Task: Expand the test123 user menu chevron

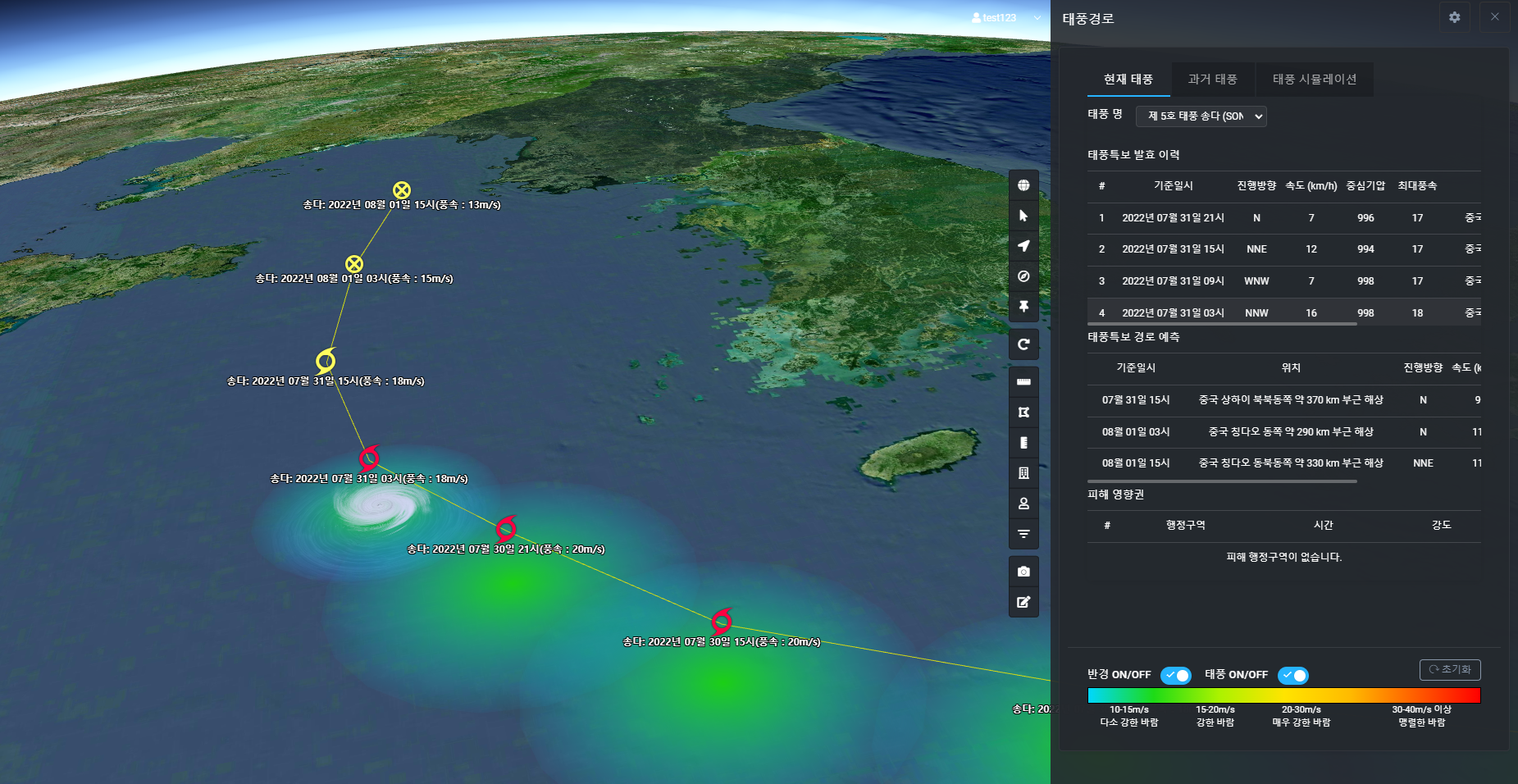Action: pos(1037,18)
